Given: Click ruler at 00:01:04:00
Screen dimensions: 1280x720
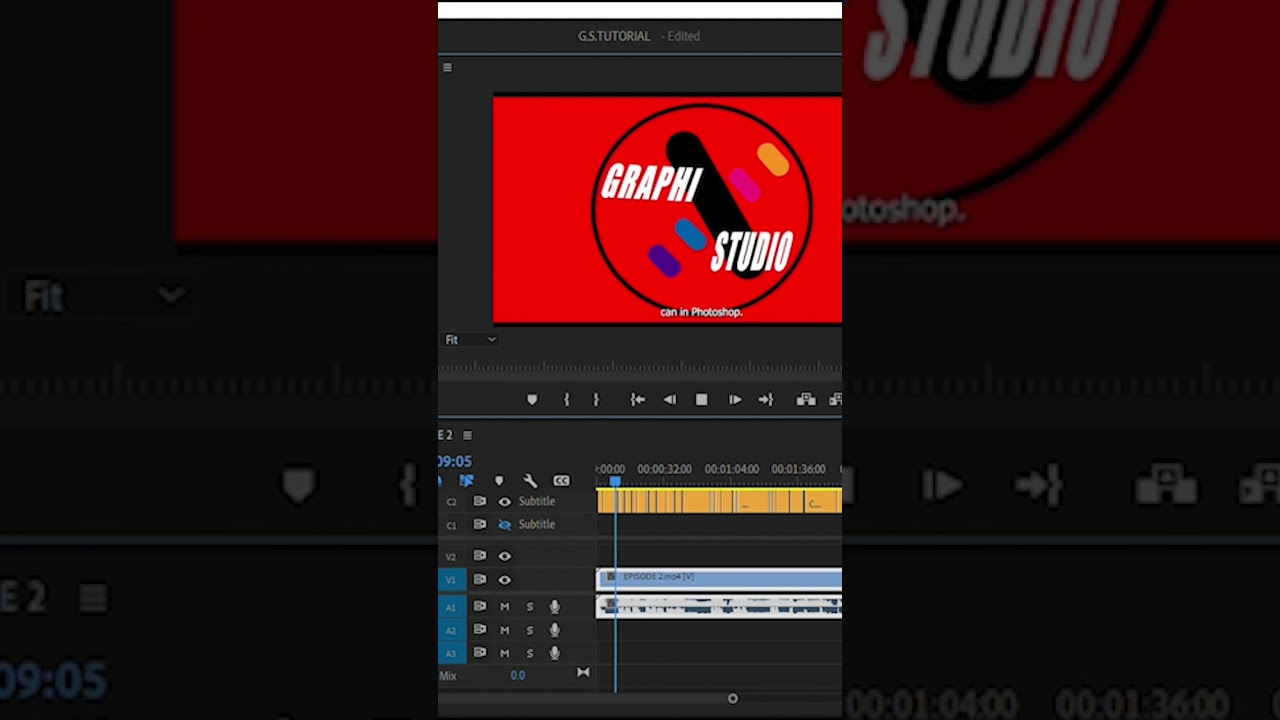Looking at the screenshot, I should [x=731, y=469].
